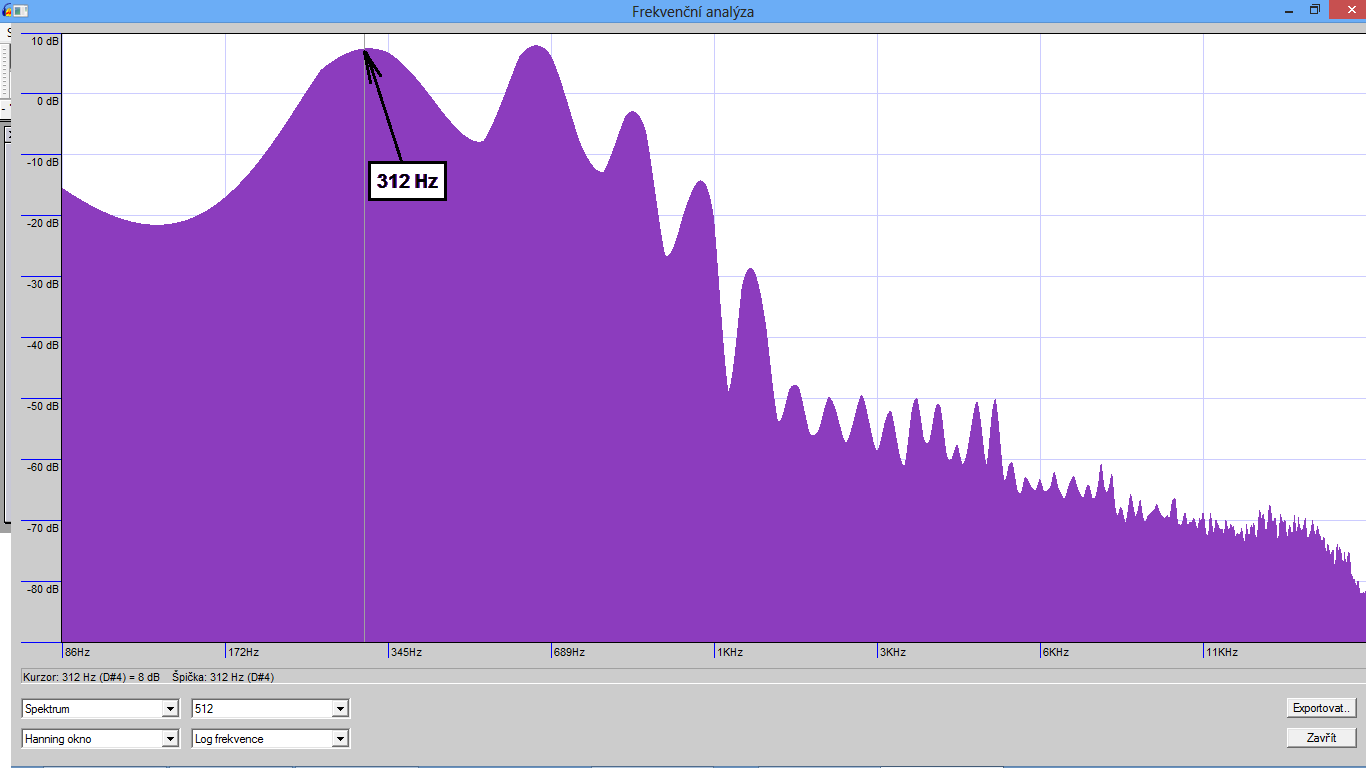The height and width of the screenshot is (768, 1366).
Task: Open the 512 window size dropdown
Action: (270, 709)
